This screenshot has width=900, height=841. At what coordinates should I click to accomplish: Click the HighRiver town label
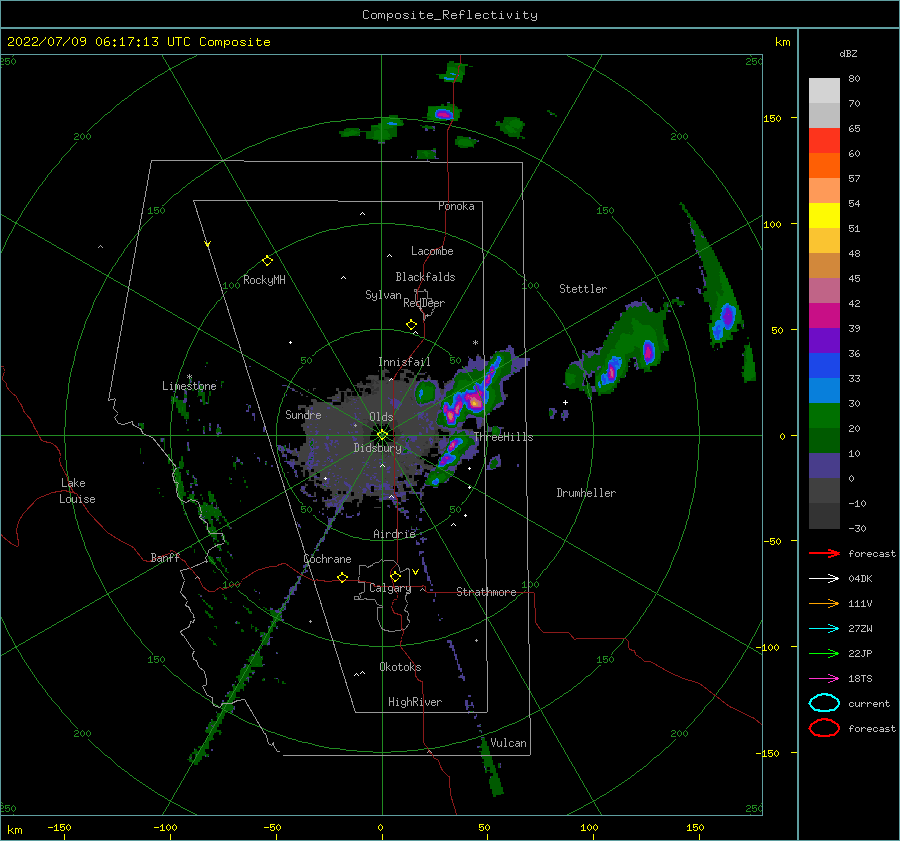point(415,702)
